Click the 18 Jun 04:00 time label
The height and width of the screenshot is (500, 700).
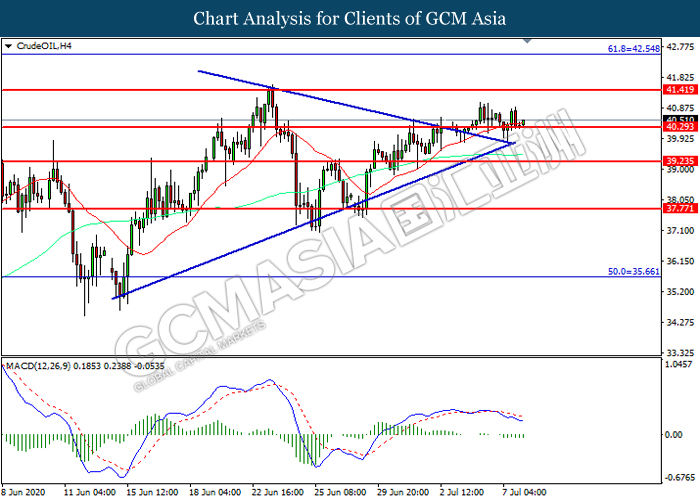click(x=215, y=492)
